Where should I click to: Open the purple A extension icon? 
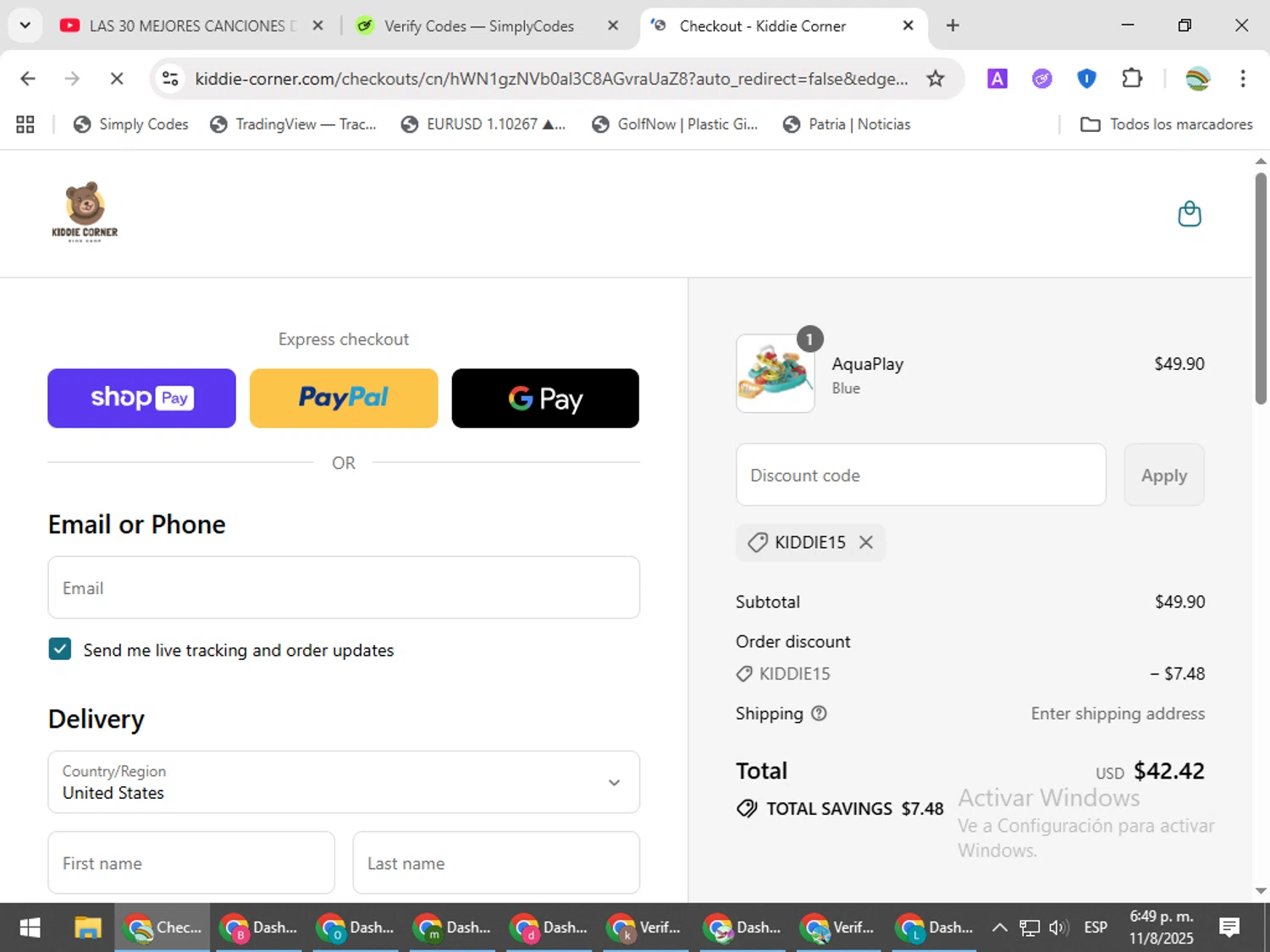(997, 79)
